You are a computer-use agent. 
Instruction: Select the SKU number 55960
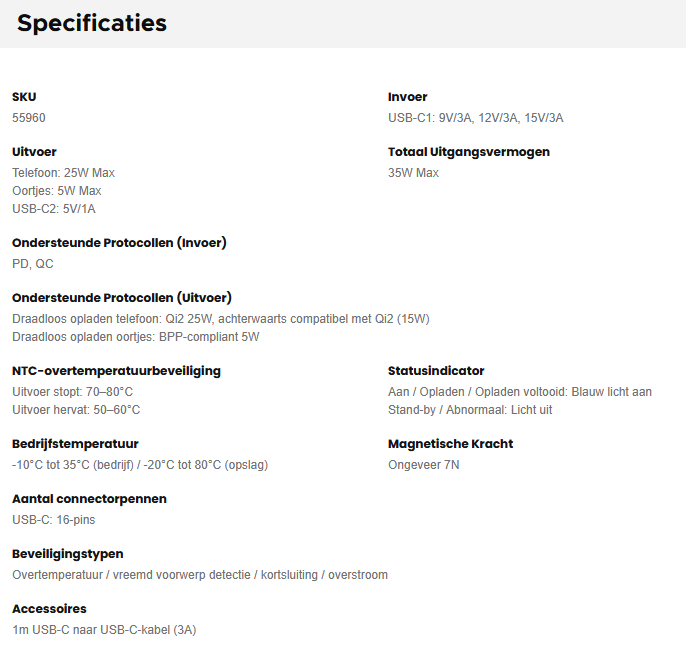(29, 118)
